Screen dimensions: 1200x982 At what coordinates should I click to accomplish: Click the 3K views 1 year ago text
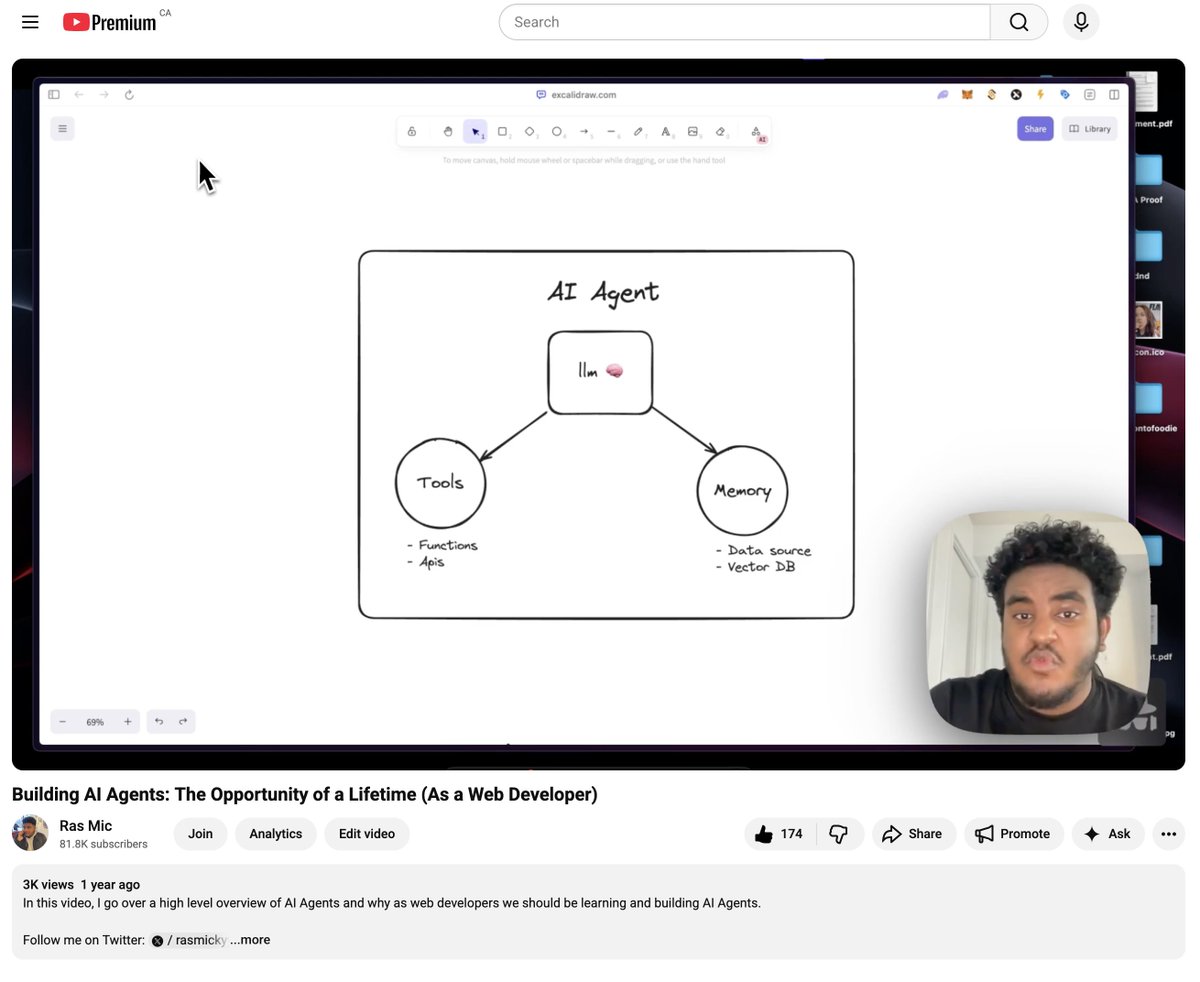(x=81, y=885)
